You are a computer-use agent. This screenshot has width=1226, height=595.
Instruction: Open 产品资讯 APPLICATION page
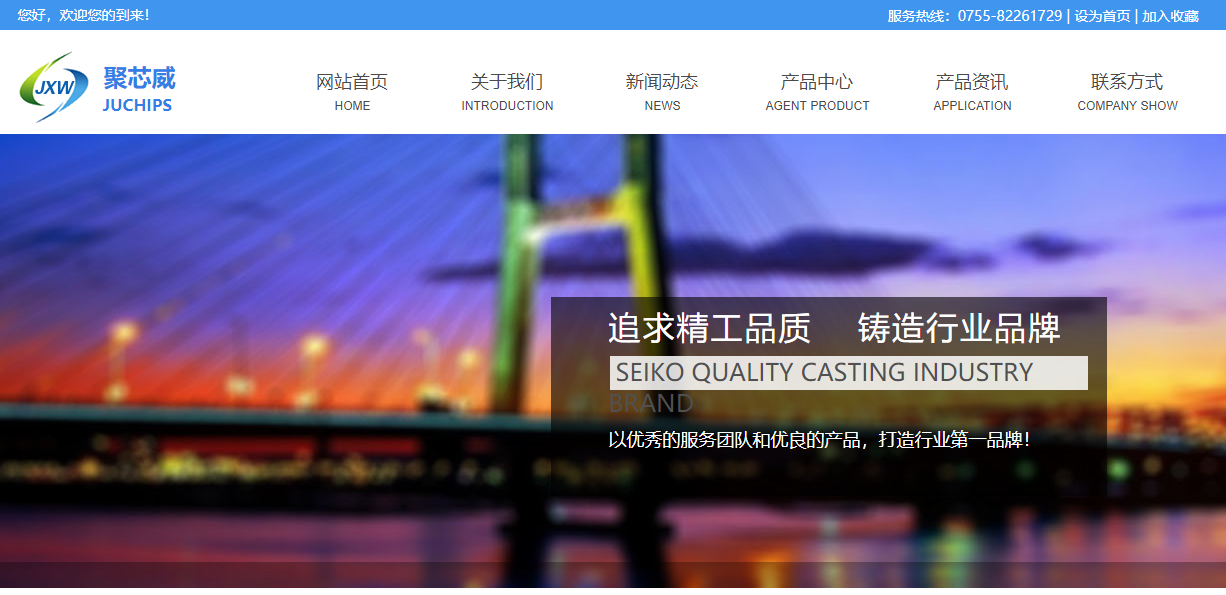(x=972, y=91)
